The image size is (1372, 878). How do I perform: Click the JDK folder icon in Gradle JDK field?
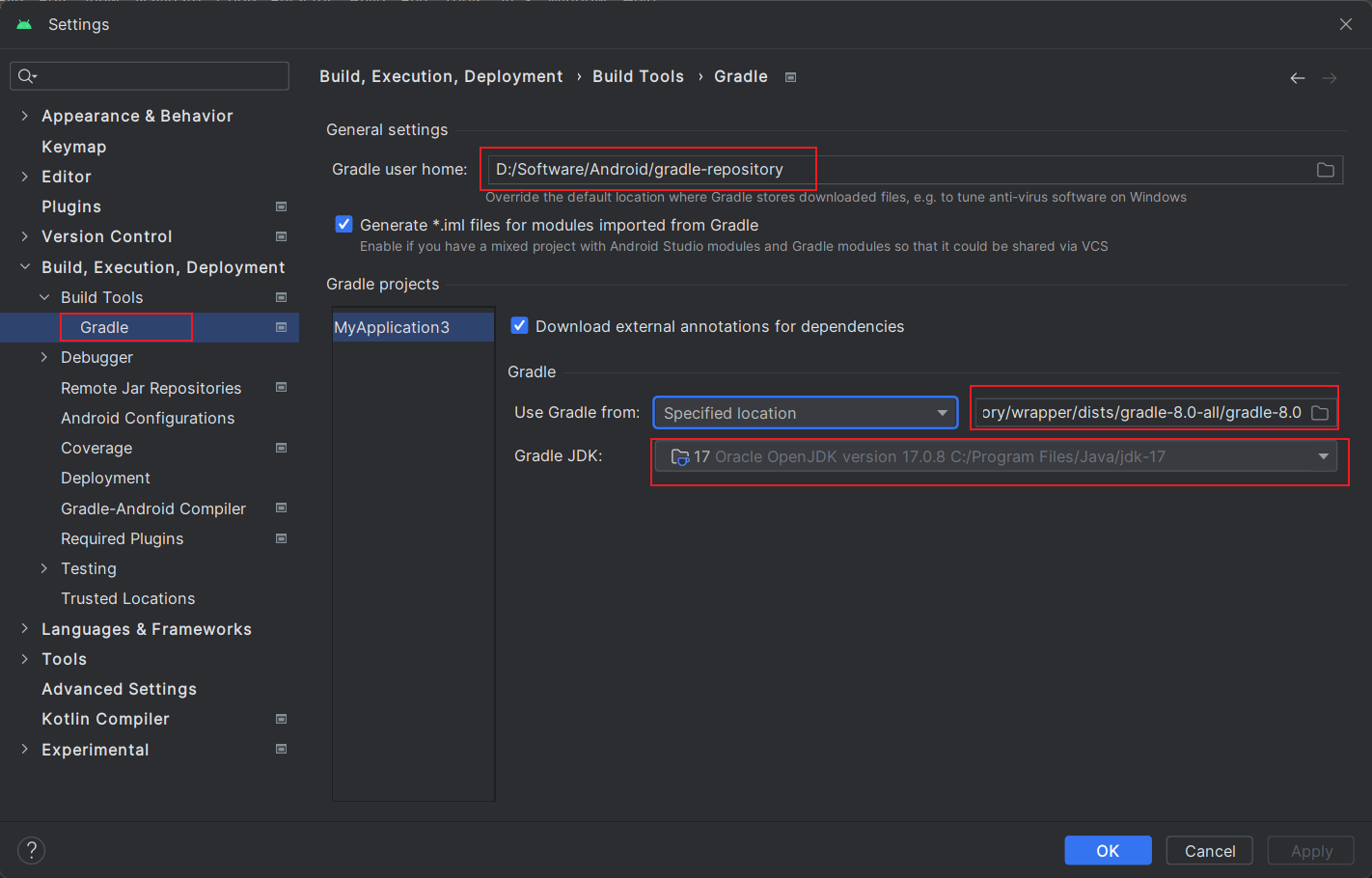click(x=680, y=456)
